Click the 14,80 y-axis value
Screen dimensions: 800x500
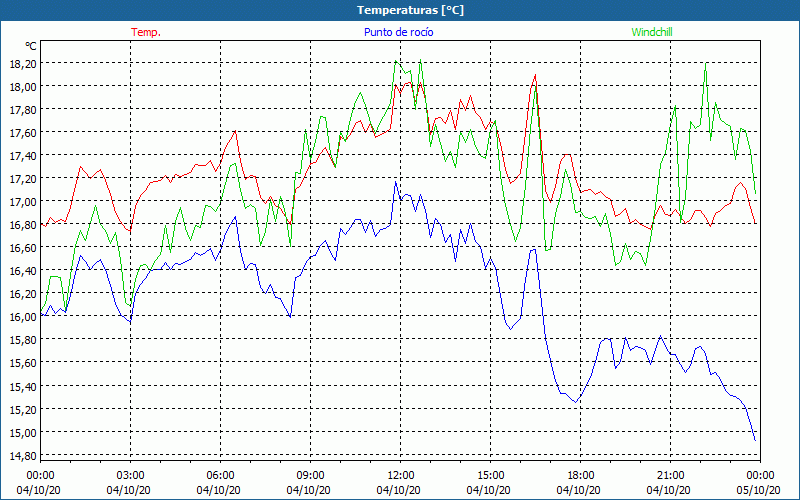click(x=23, y=455)
